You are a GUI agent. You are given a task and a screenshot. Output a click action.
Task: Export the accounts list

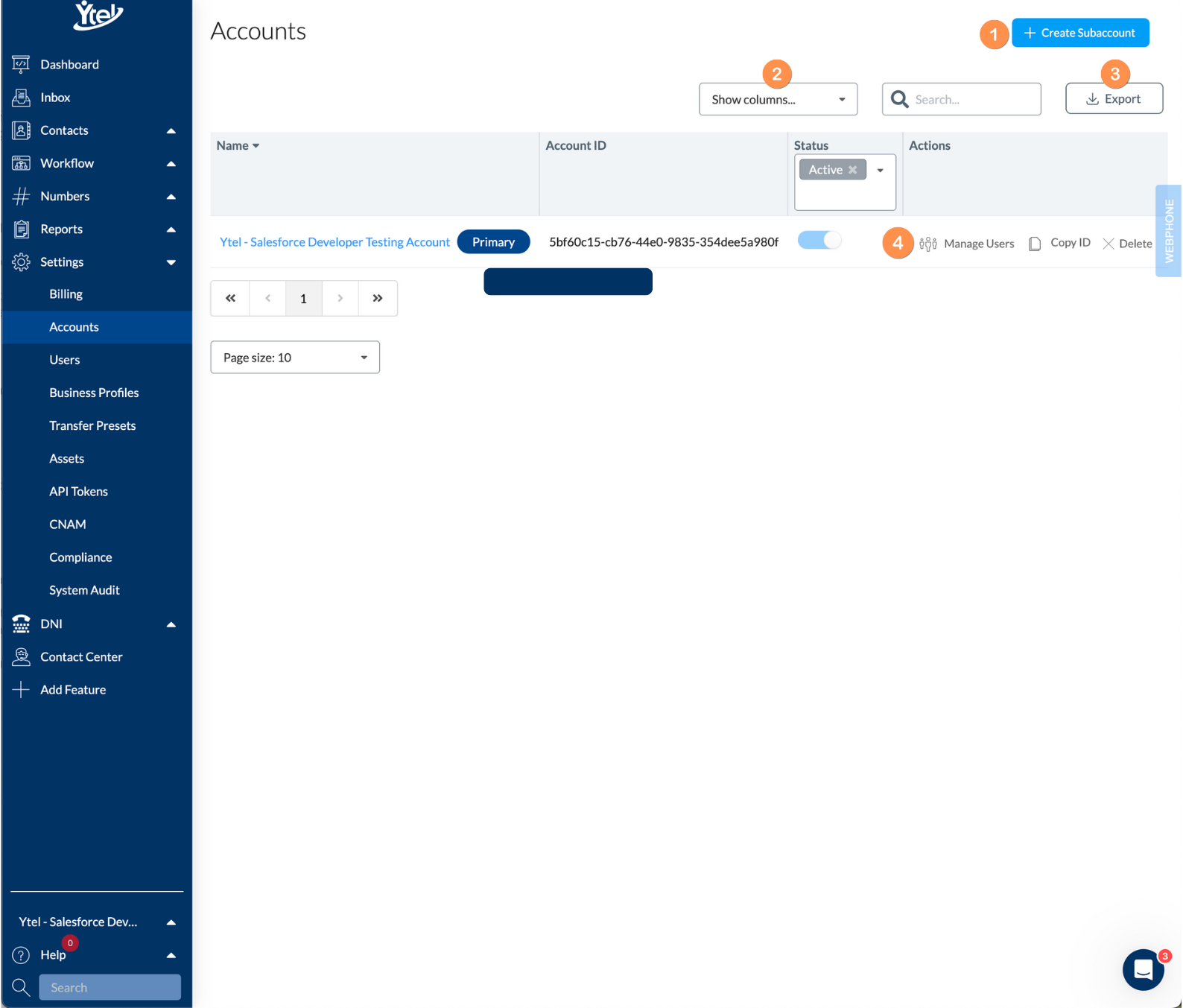click(x=1114, y=98)
